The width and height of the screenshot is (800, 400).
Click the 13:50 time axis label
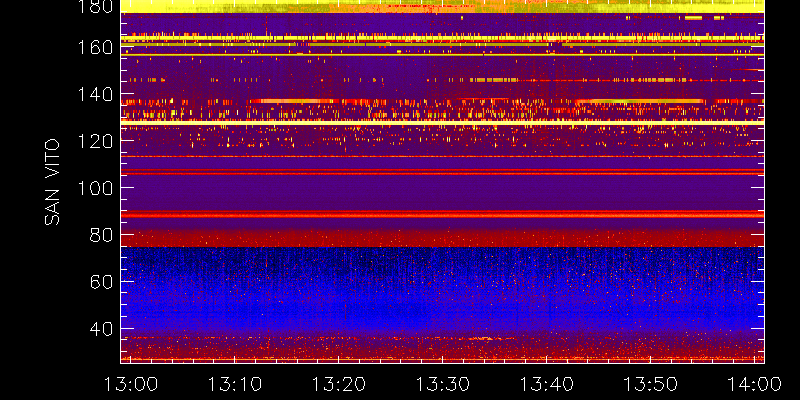pos(650,384)
